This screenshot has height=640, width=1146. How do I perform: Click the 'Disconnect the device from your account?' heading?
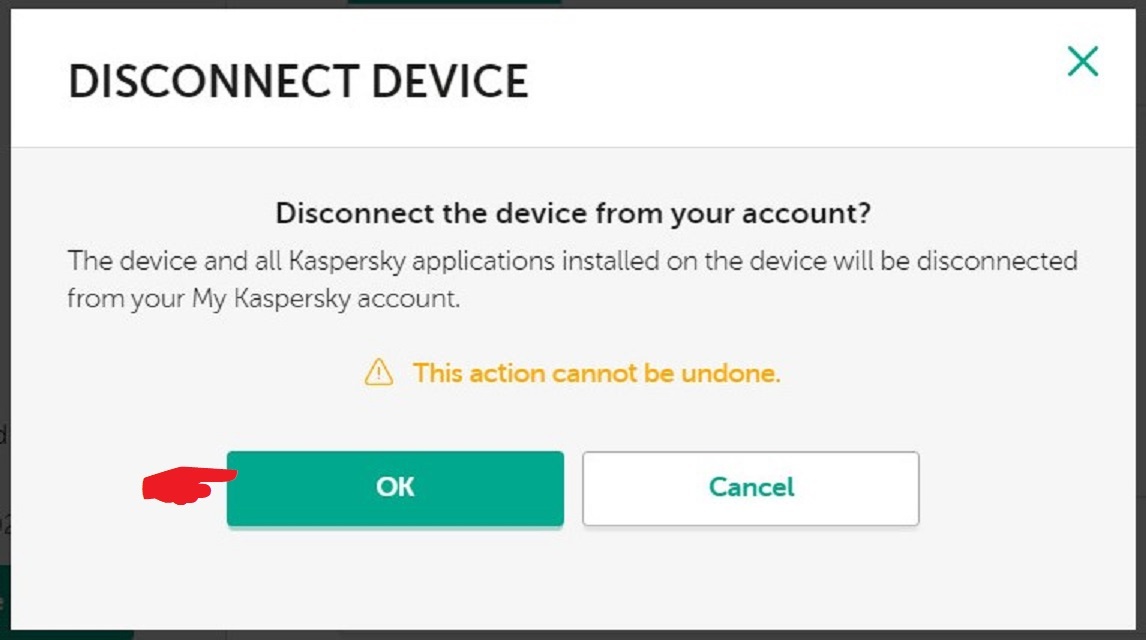[x=573, y=213]
